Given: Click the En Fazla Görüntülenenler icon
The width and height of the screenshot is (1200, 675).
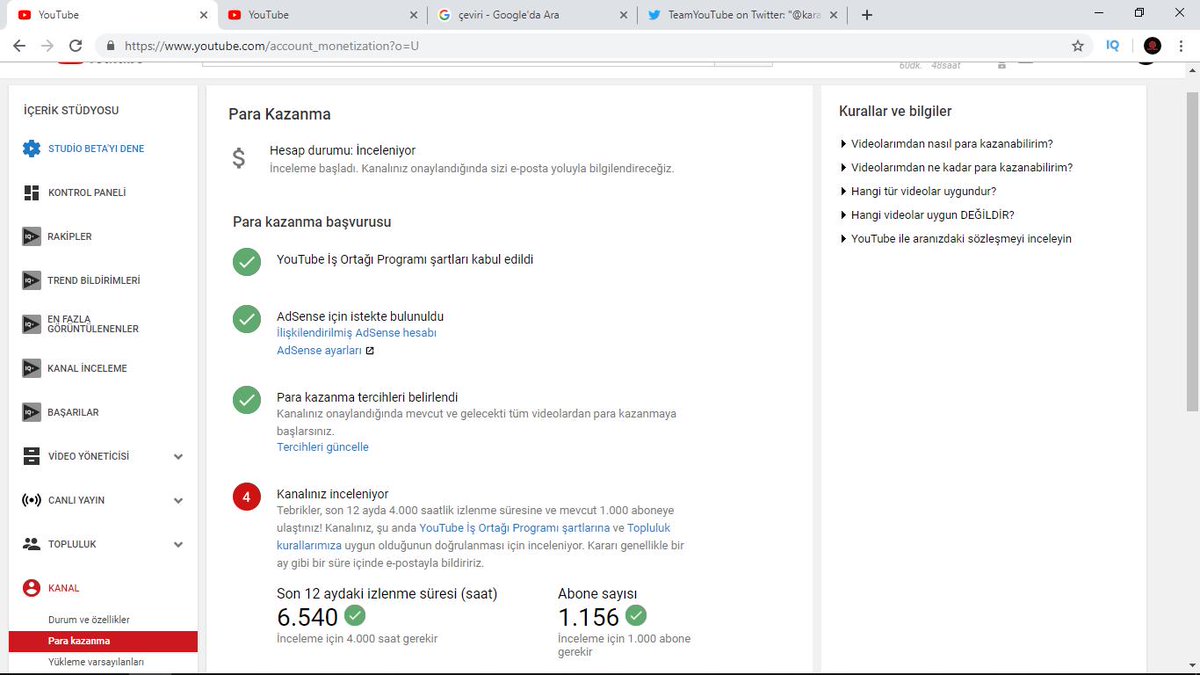Looking at the screenshot, I should pyautogui.click(x=31, y=324).
